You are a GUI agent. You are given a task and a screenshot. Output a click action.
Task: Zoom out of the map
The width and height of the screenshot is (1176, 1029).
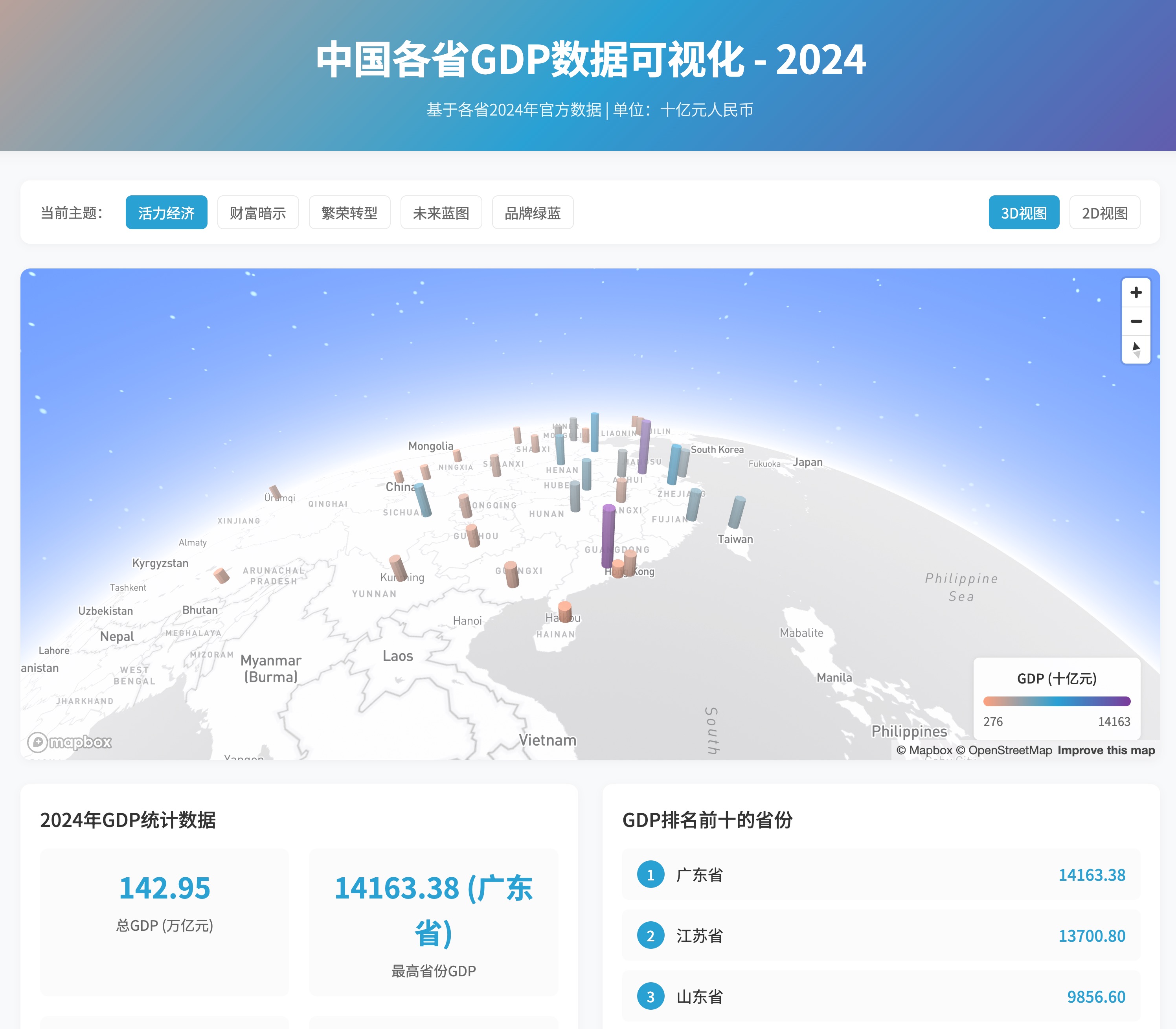click(1136, 321)
